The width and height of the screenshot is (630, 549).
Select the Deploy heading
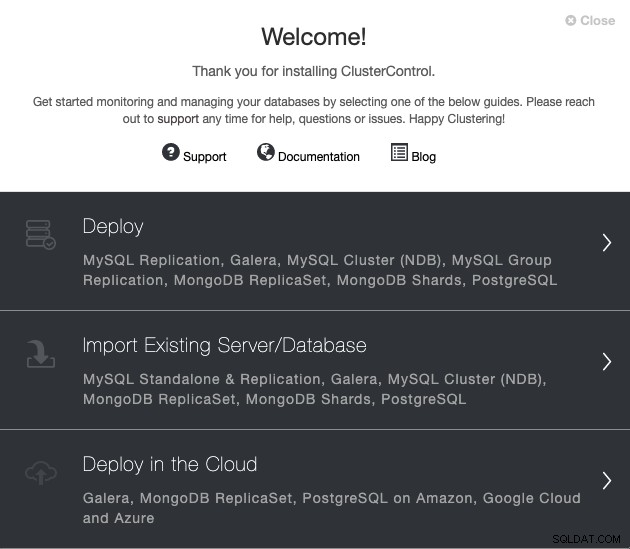113,226
